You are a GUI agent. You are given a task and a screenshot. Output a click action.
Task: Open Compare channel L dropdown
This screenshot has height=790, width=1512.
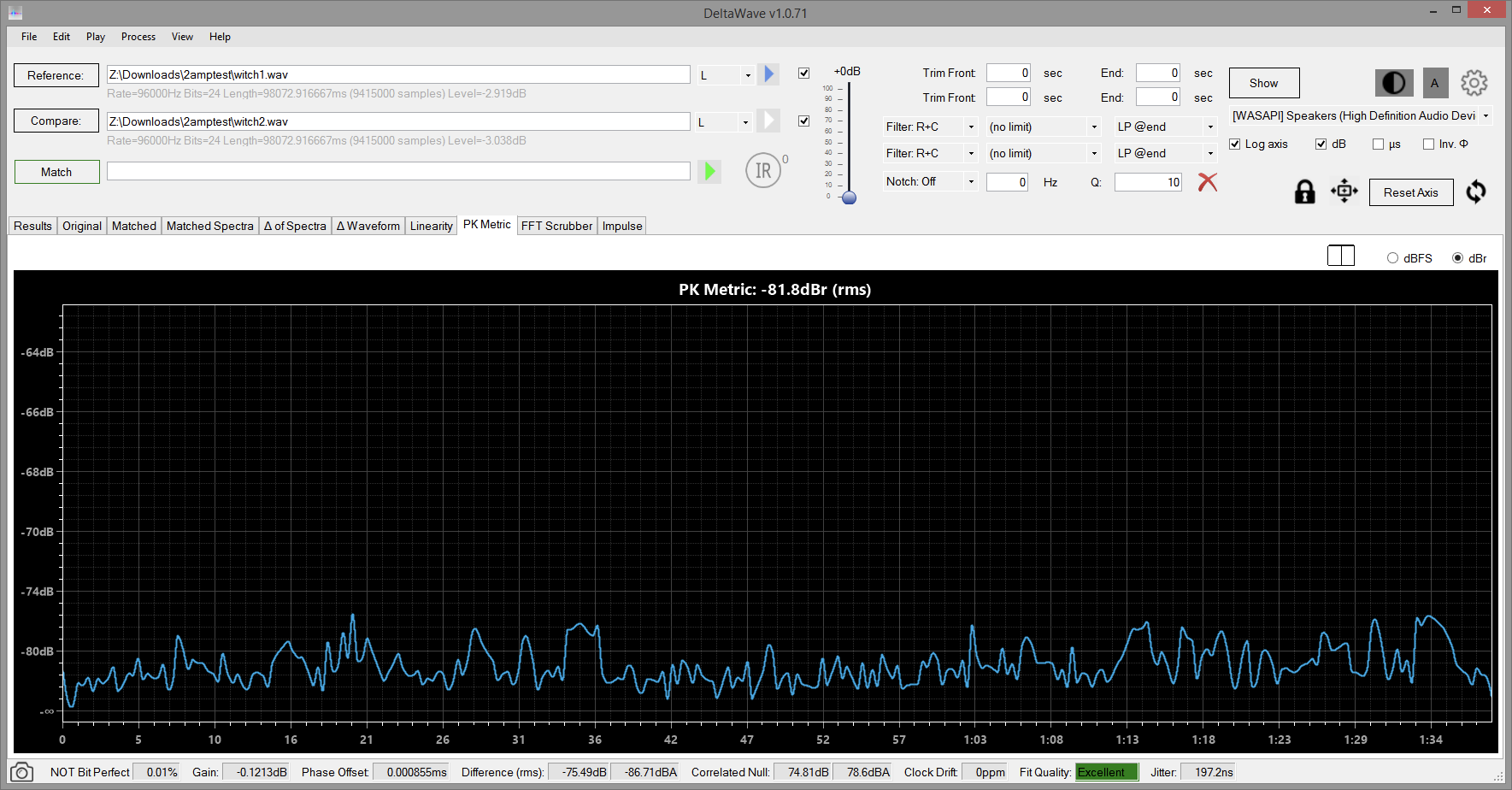pyautogui.click(x=724, y=122)
